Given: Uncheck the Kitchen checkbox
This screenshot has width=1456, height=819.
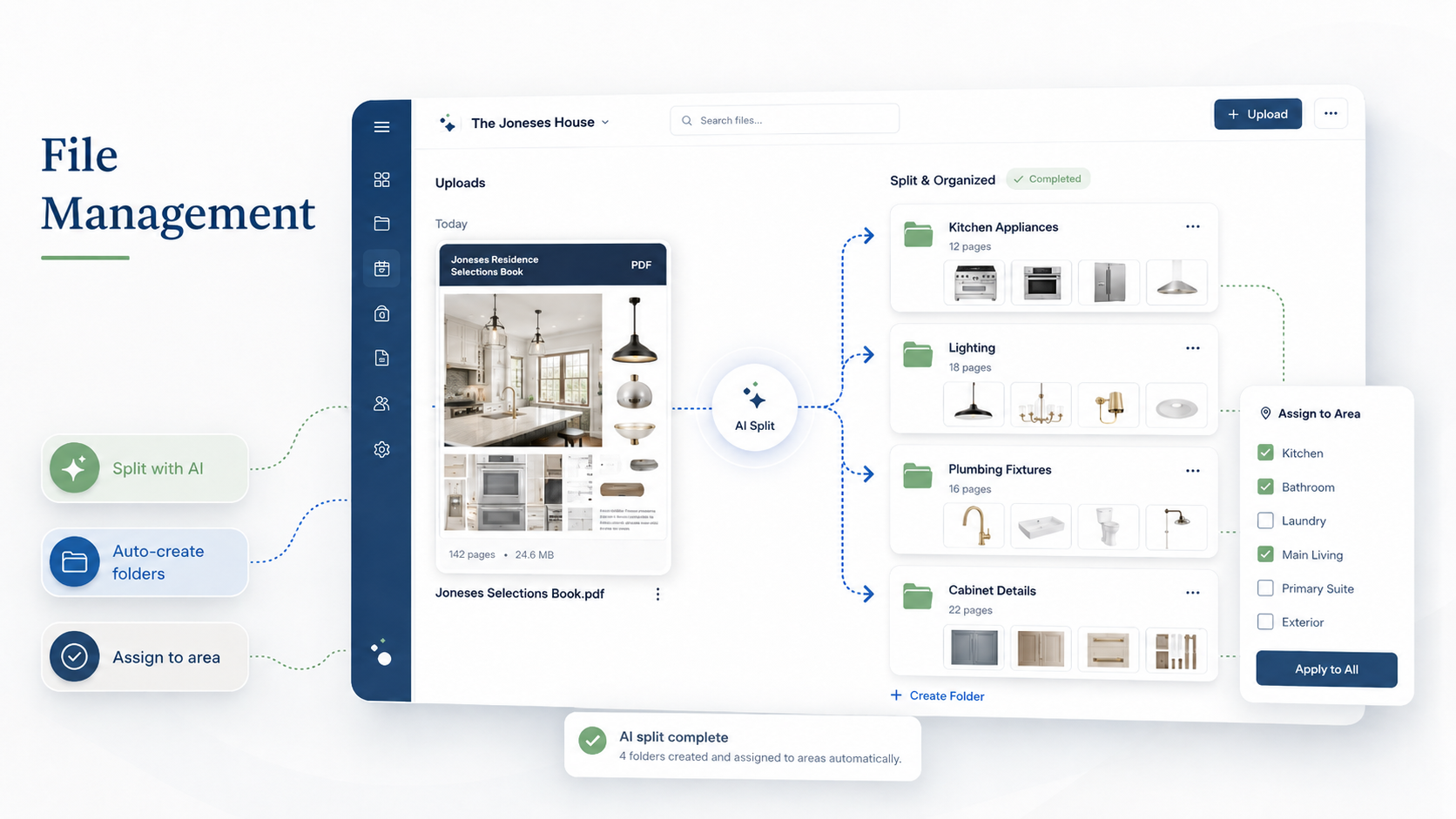Looking at the screenshot, I should (x=1265, y=453).
